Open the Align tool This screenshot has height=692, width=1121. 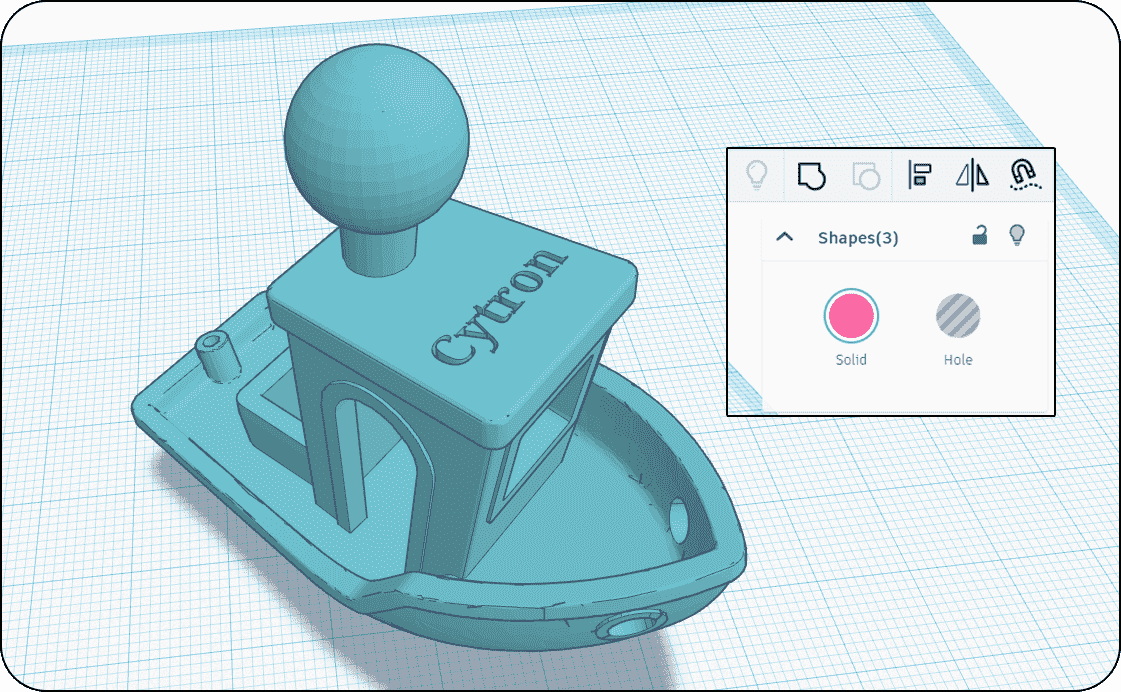(x=919, y=174)
